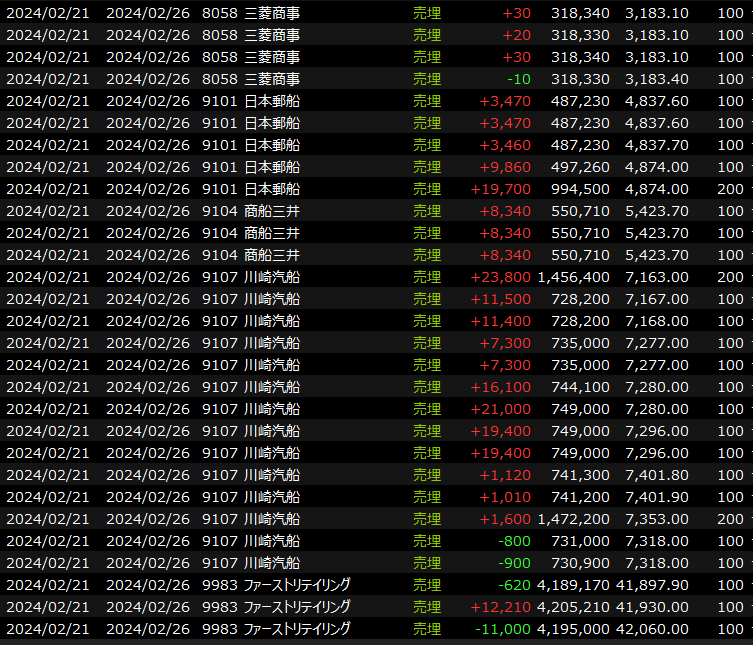Select the 730,900 amount cell
Screen dimensions: 753x645
click(580, 563)
